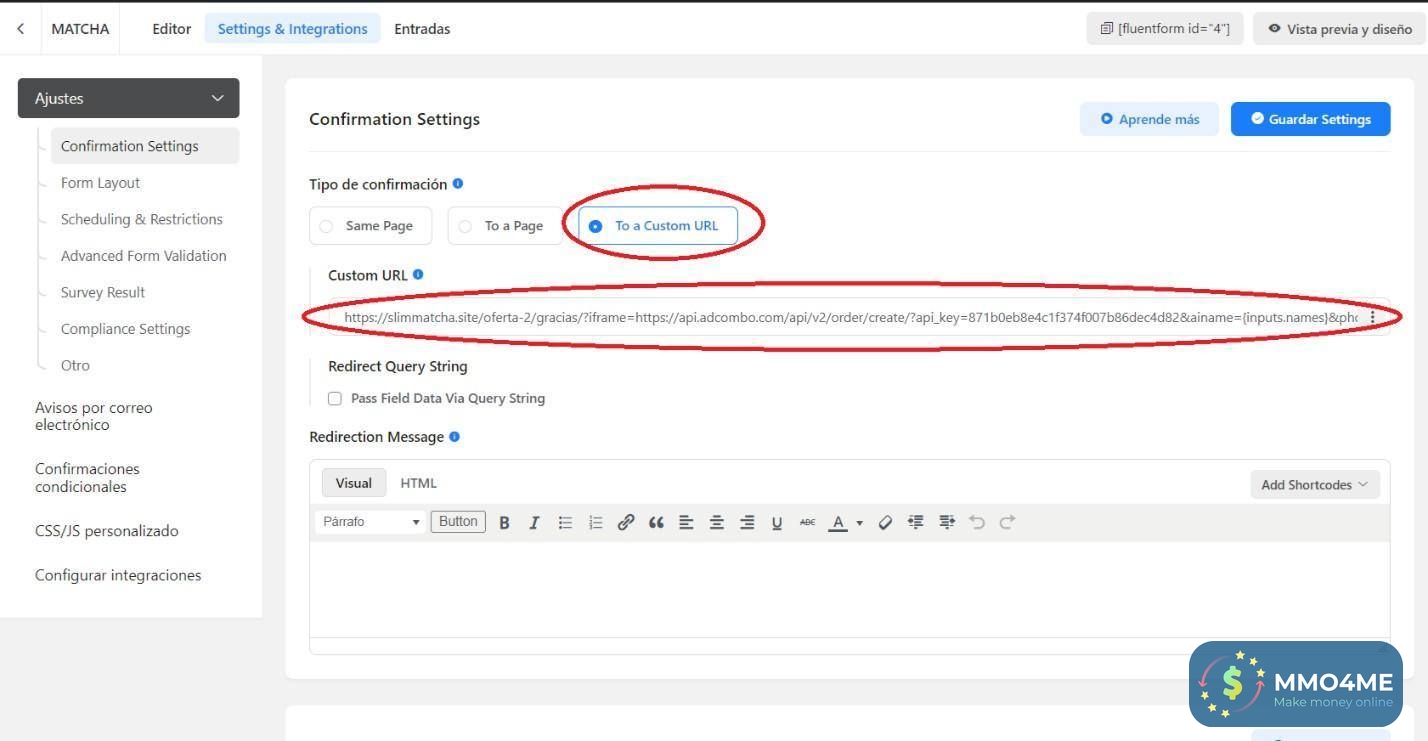Undo the last editor change

(977, 522)
